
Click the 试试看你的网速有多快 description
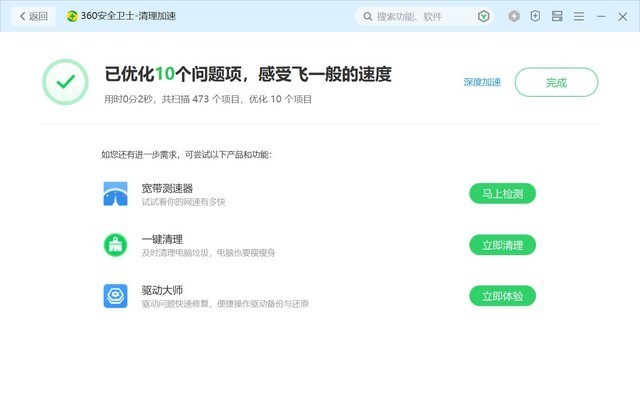pos(183,202)
